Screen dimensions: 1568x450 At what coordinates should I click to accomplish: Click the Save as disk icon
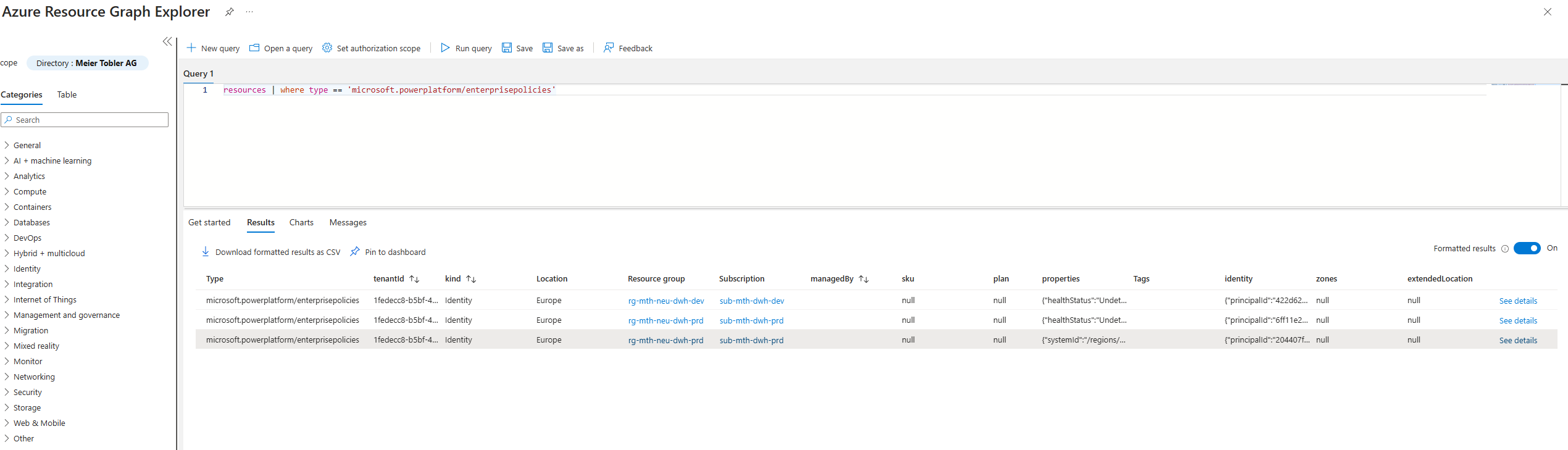[548, 48]
